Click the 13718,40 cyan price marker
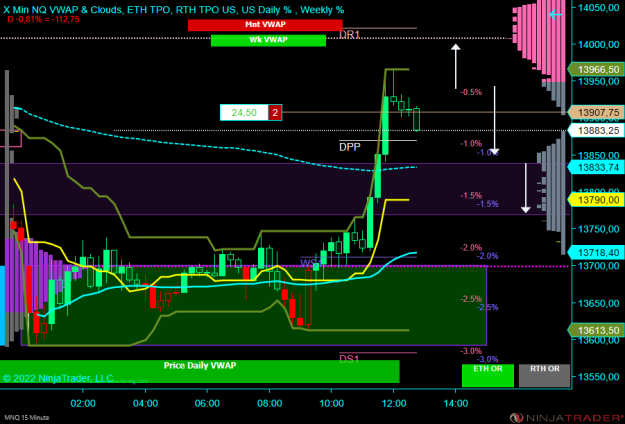 [598, 252]
